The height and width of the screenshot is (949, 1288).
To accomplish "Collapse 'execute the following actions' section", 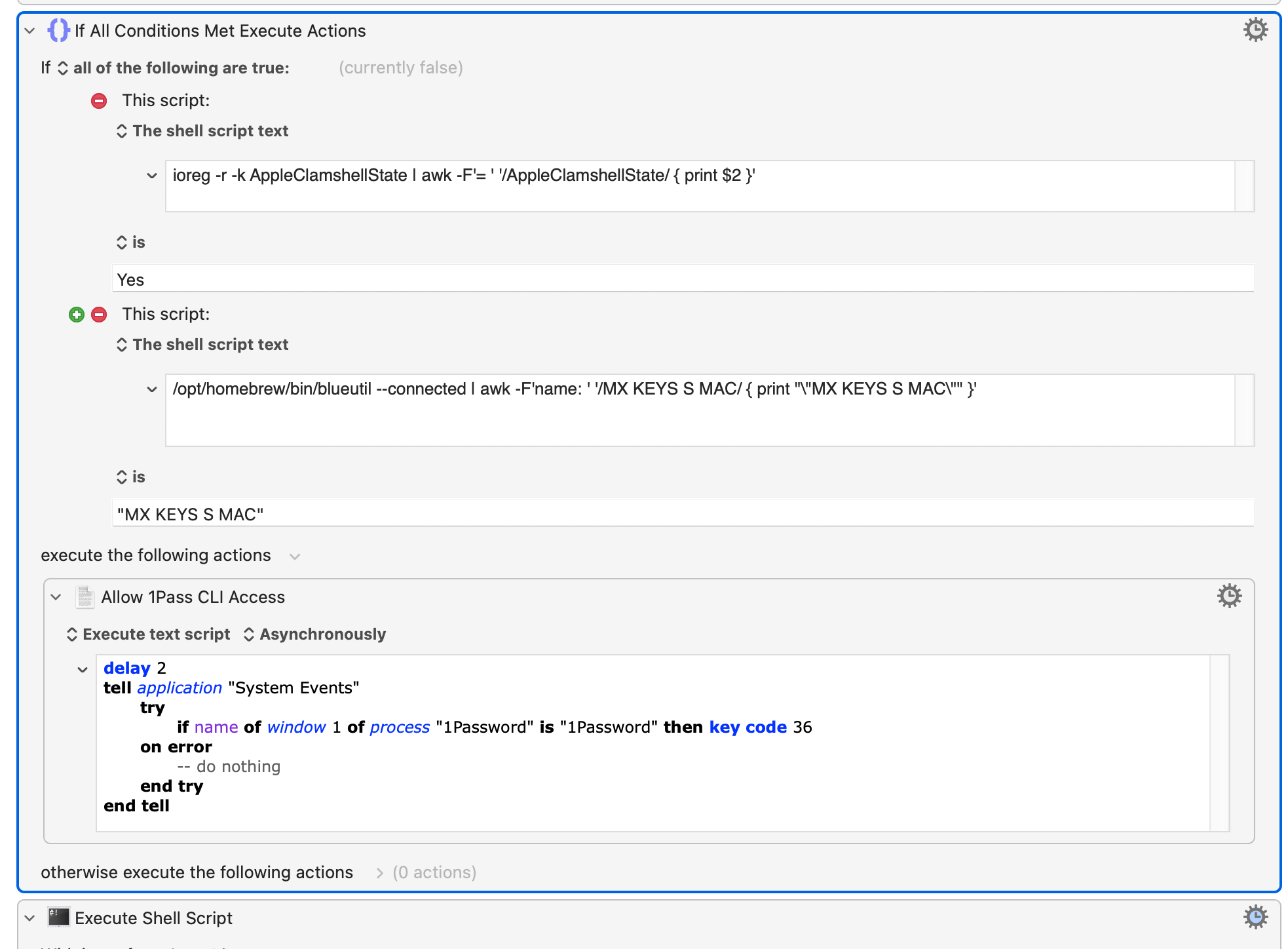I will [x=295, y=556].
